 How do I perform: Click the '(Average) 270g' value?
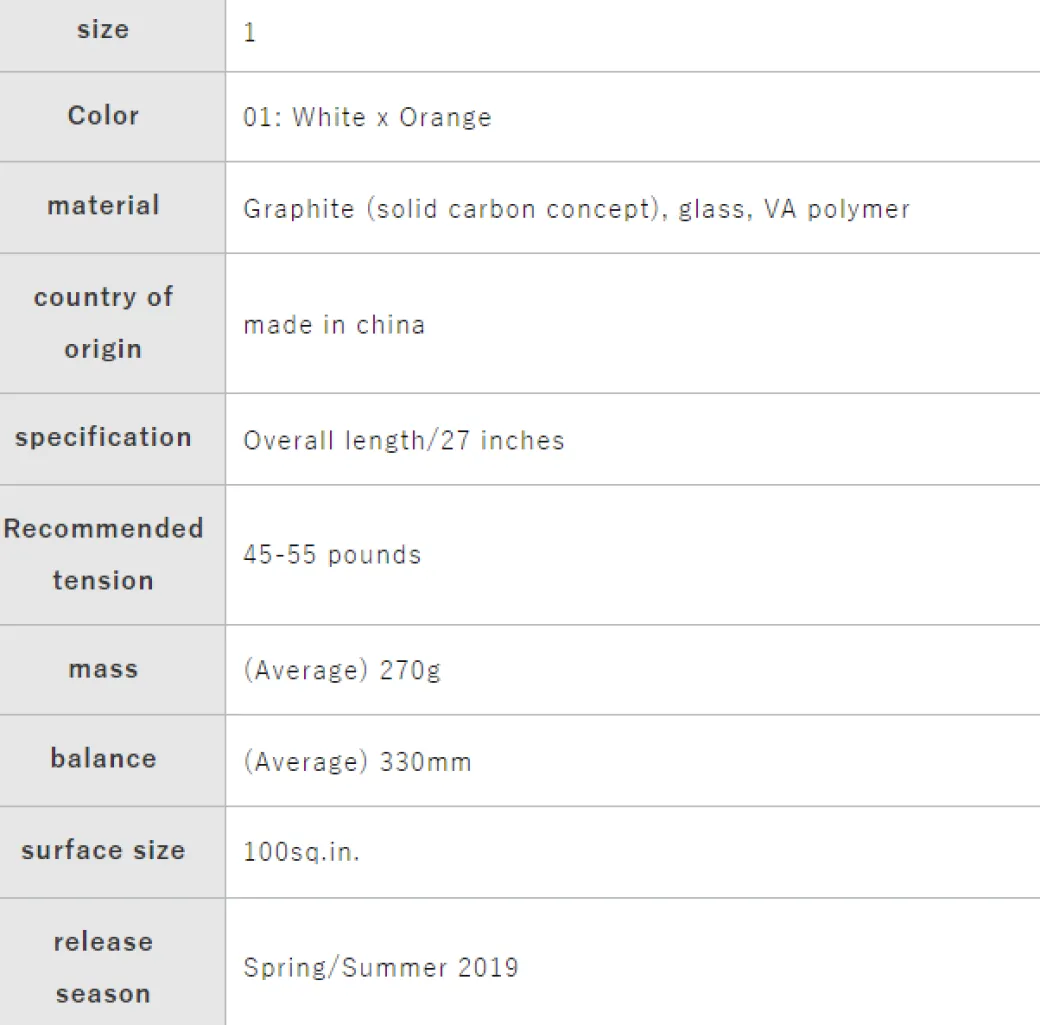342,670
